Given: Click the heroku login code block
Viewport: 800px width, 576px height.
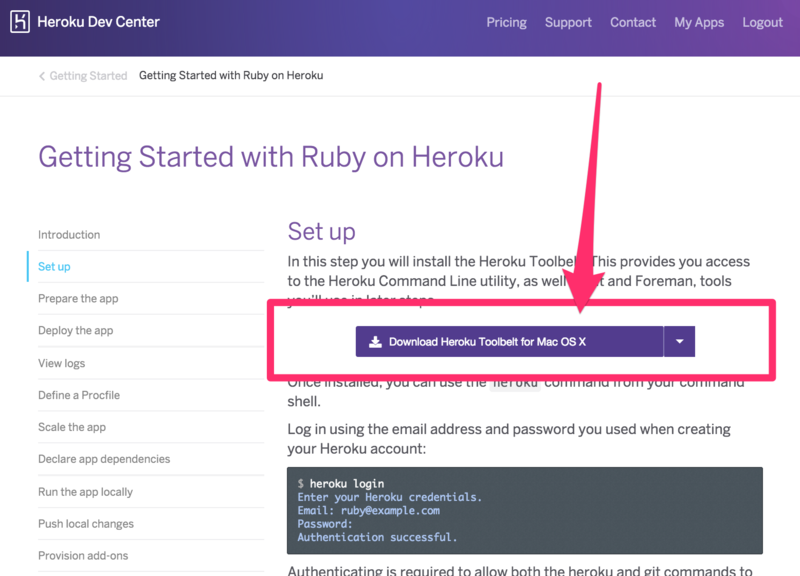Looking at the screenshot, I should [x=525, y=510].
